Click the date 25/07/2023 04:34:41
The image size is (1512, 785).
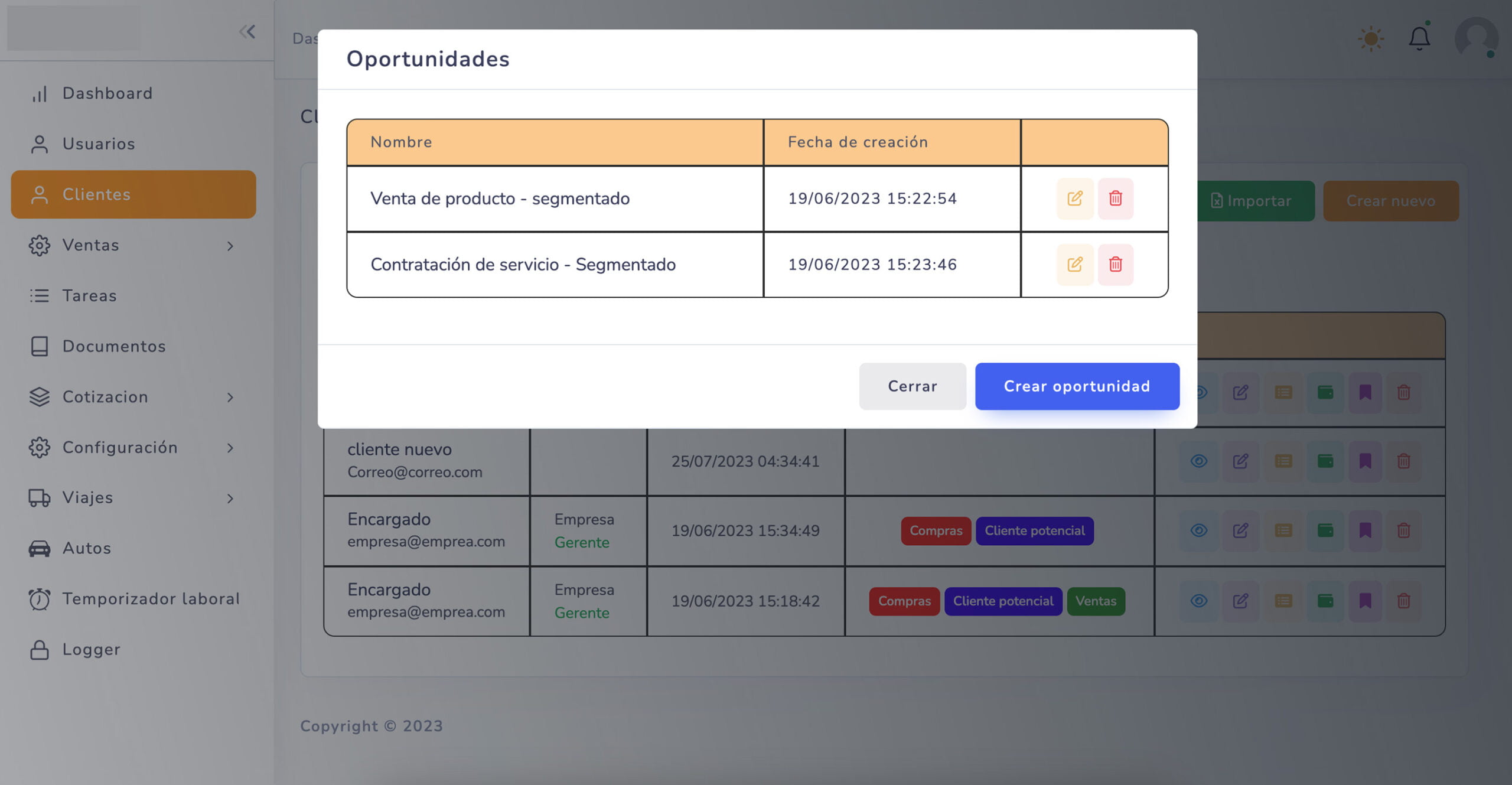click(x=745, y=461)
